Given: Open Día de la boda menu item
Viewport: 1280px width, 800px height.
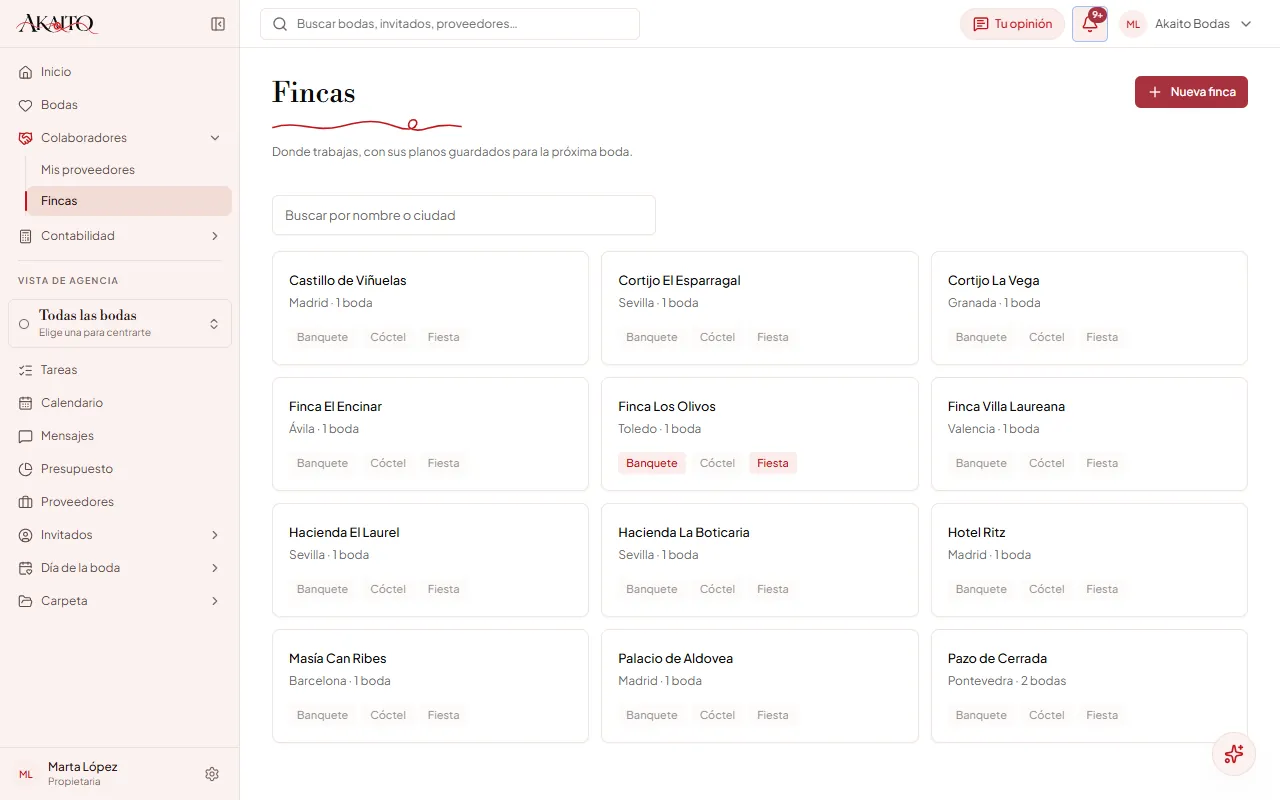Looking at the screenshot, I should (120, 568).
